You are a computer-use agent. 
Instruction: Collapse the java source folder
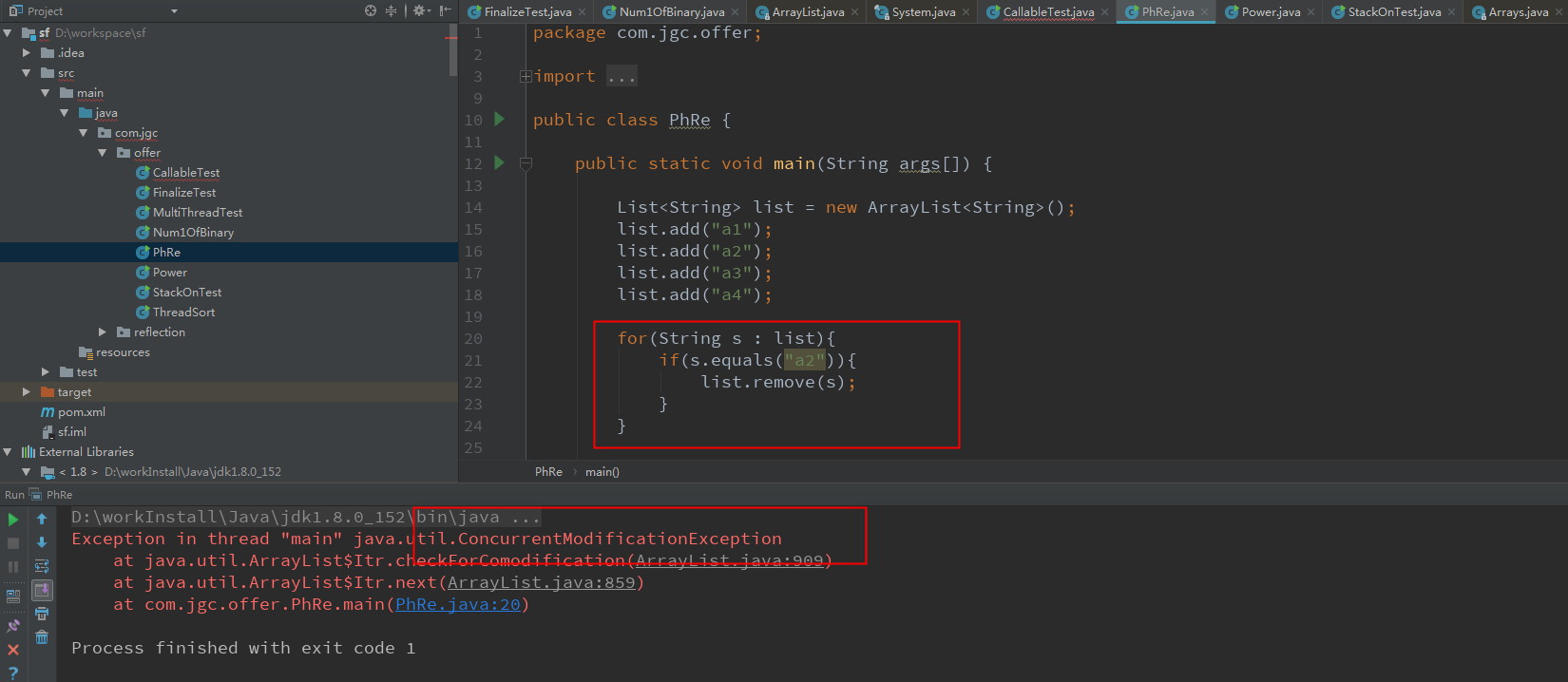click(65, 113)
